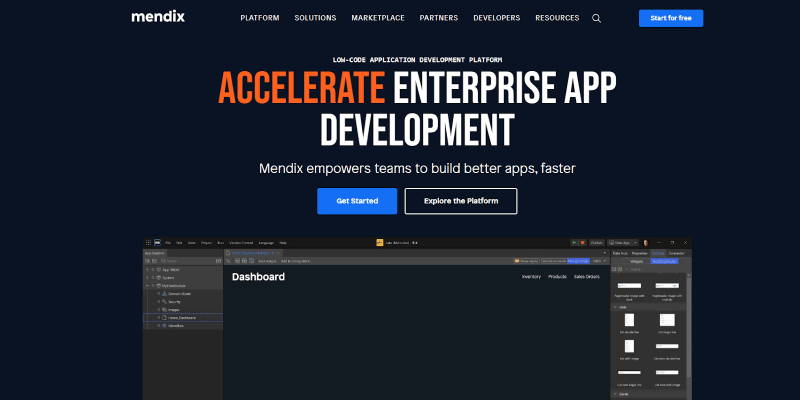
Task: Close the open page editor tab
Action: click(279, 253)
